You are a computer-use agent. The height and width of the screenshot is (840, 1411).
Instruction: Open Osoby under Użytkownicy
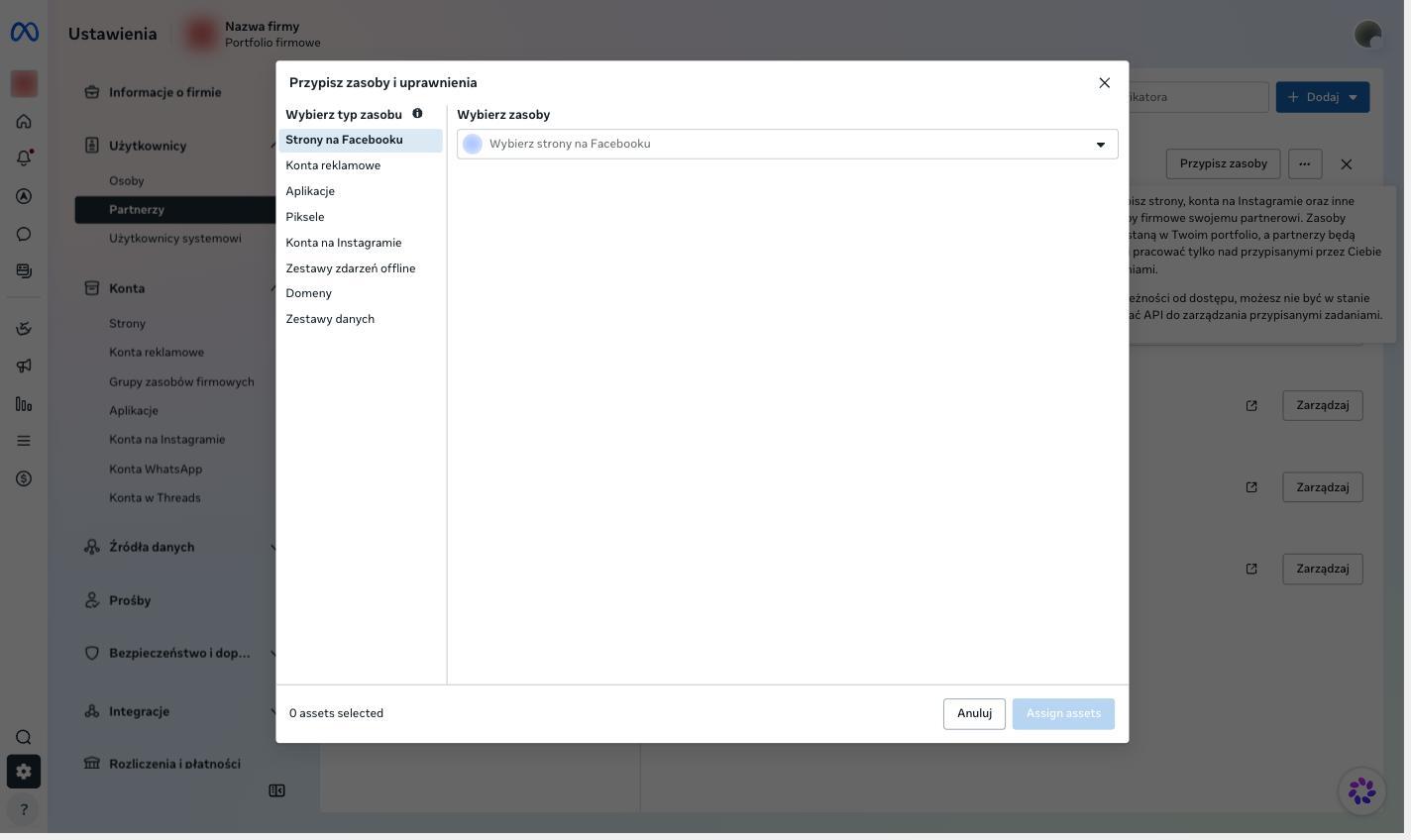click(127, 181)
